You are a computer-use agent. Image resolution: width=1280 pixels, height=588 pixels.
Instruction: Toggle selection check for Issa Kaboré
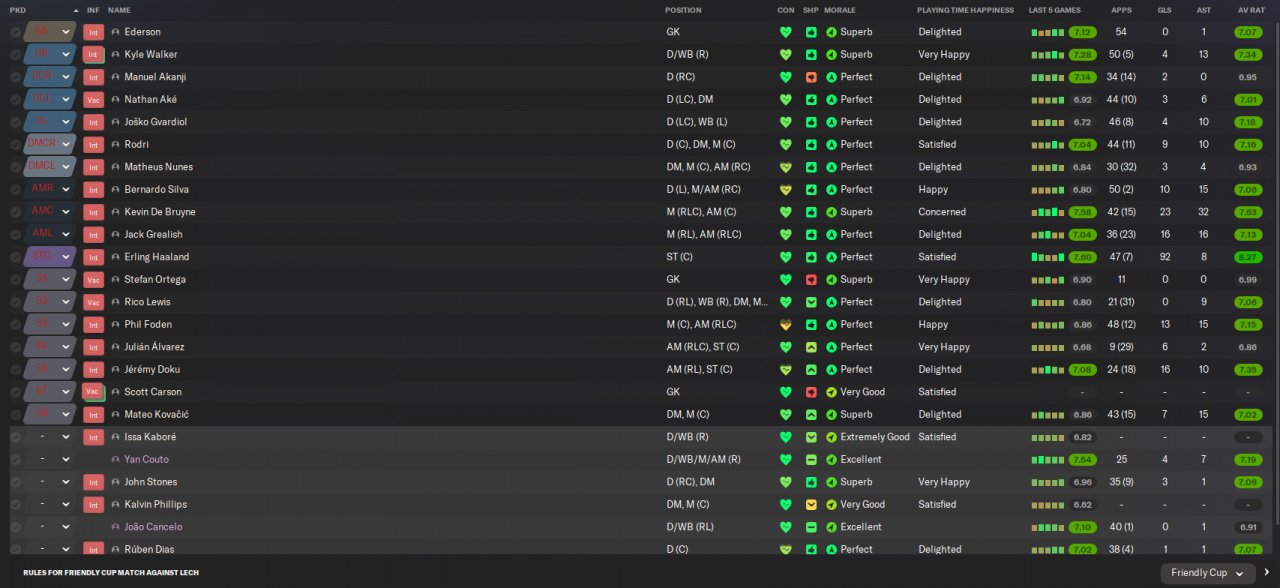[15, 437]
